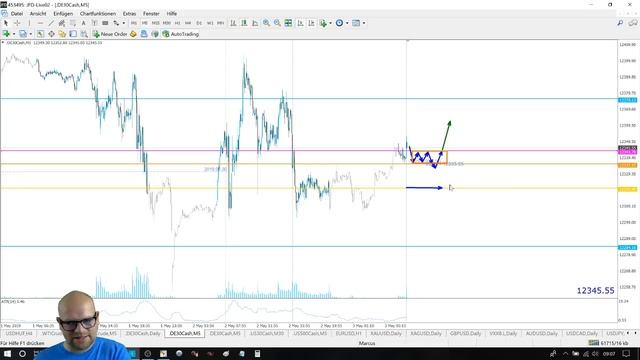Click the taskbar clock showing 09:07
Image resolution: width=640 pixels, height=360 pixels.
[609, 353]
